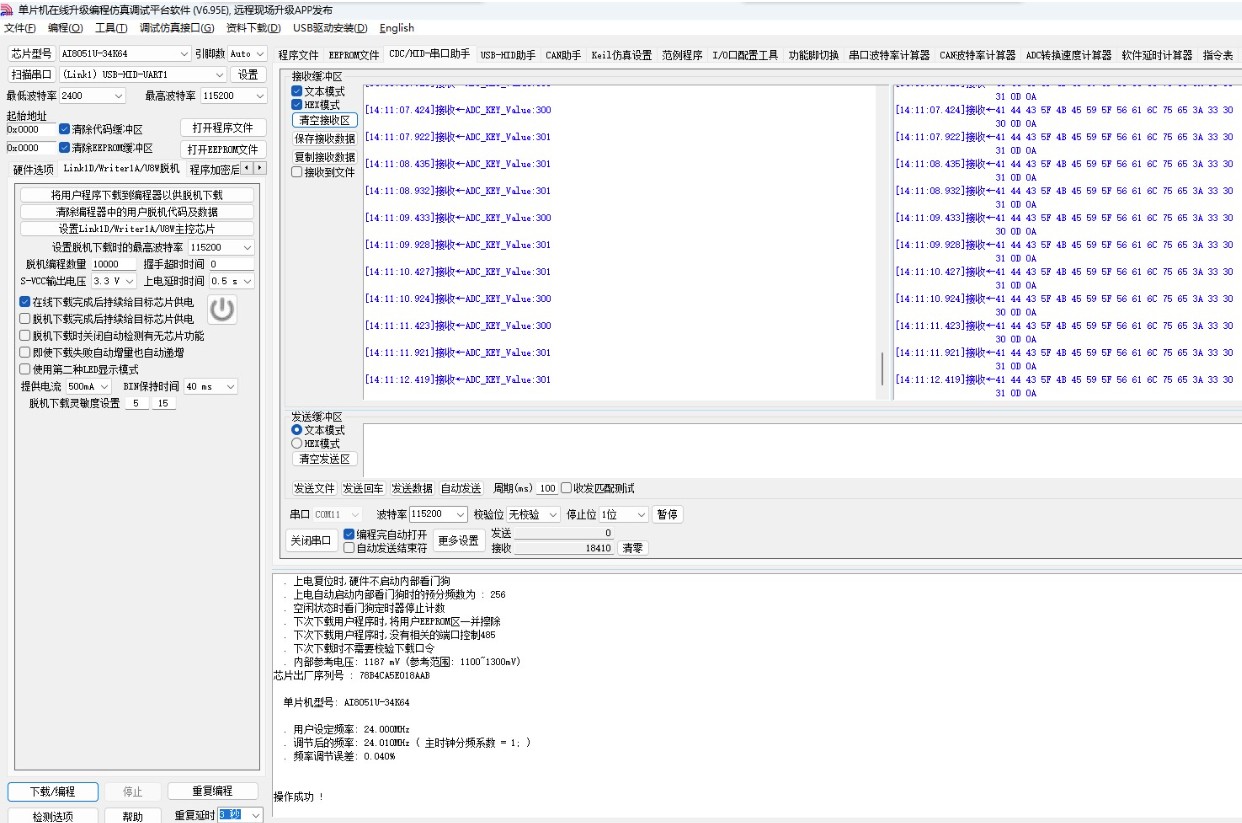Switch to 程序文件 tab
The image size is (1242, 823).
298,55
